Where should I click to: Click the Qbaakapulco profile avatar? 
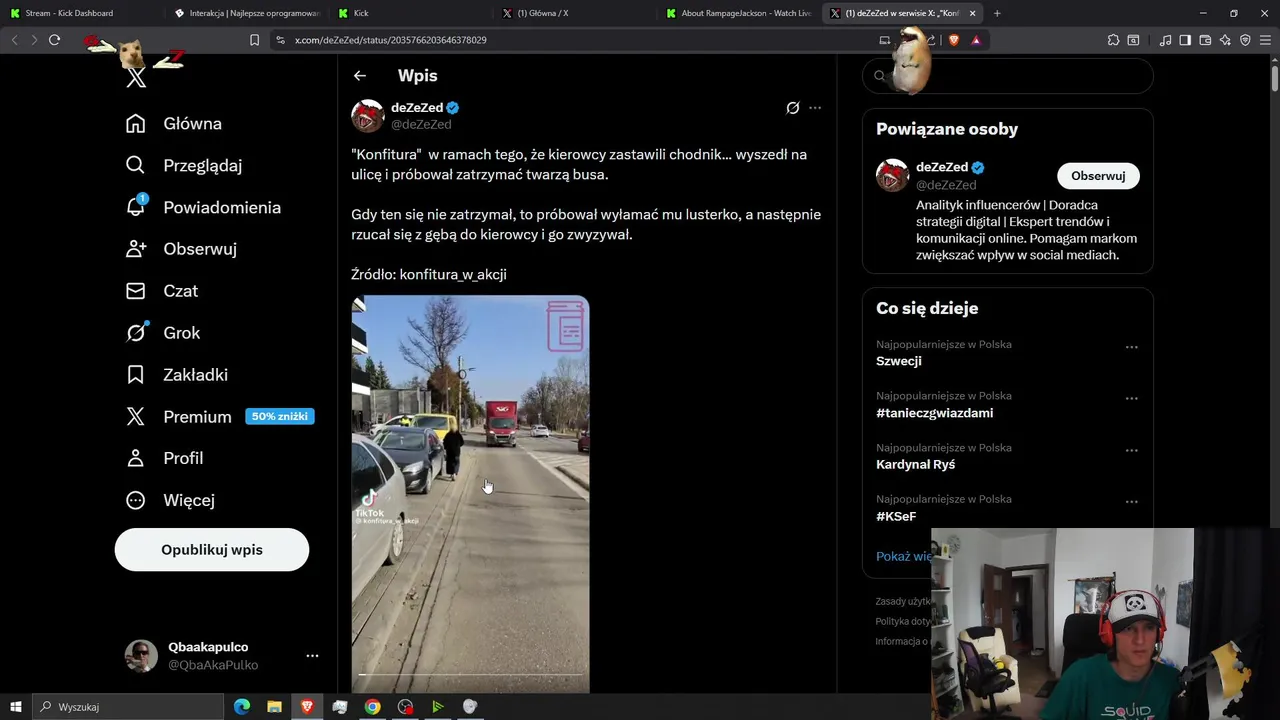[x=141, y=656]
